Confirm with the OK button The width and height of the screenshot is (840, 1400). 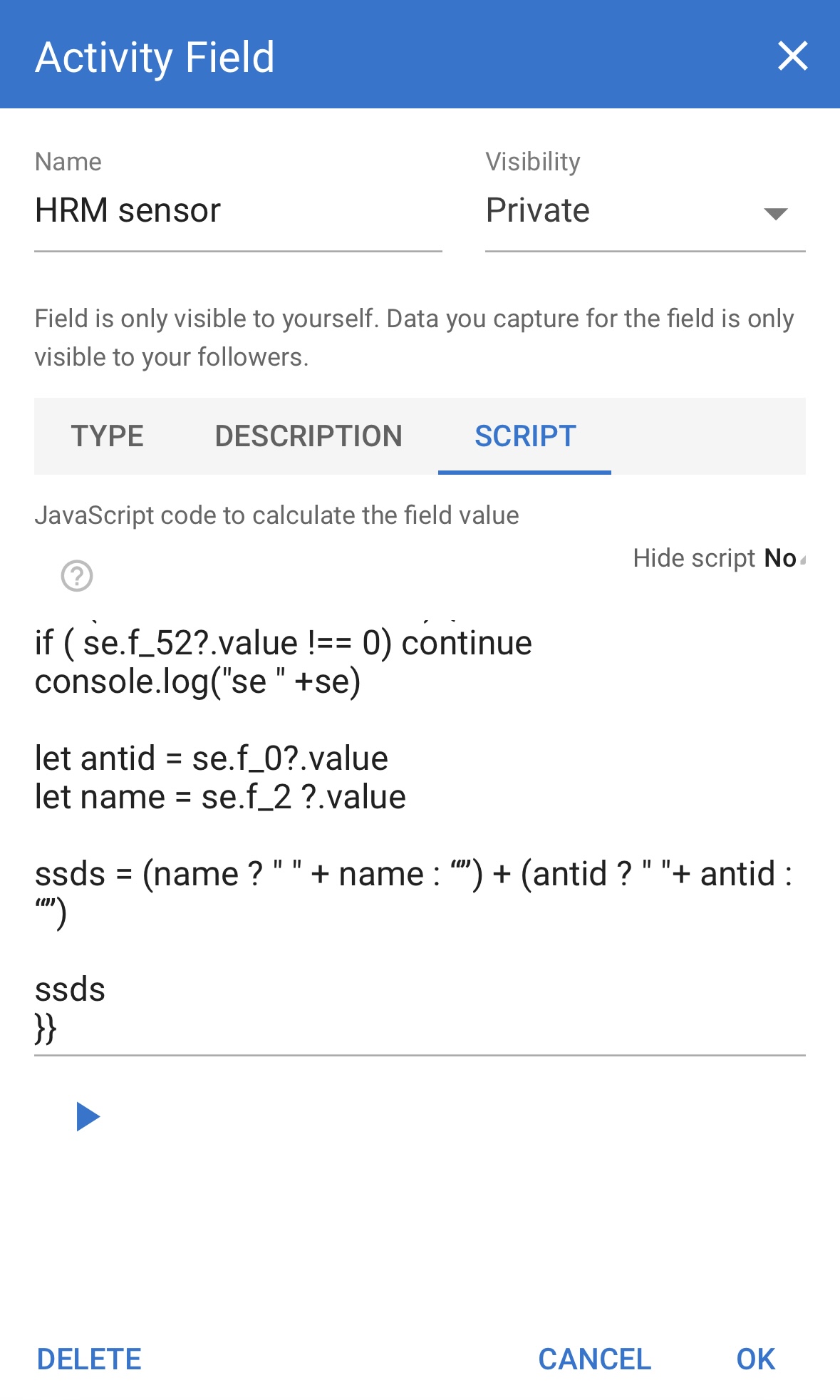[755, 1359]
